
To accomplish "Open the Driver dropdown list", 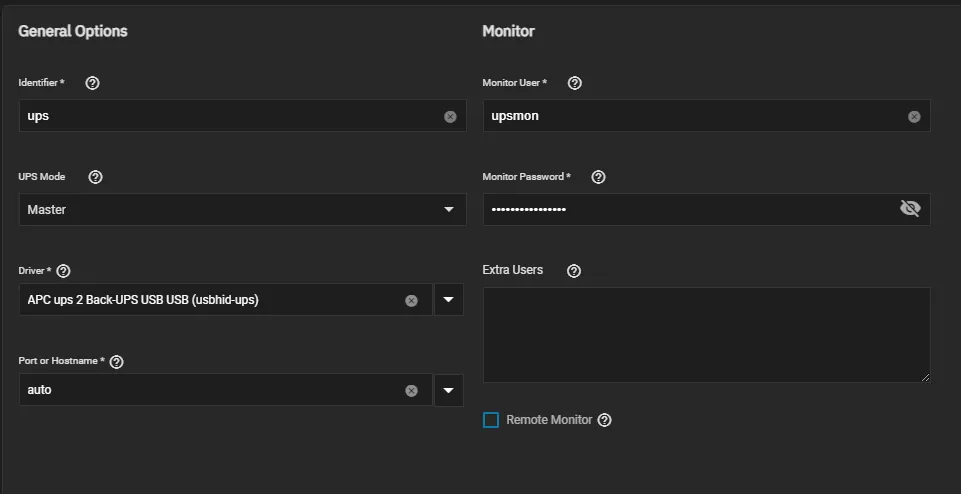I will tap(448, 300).
